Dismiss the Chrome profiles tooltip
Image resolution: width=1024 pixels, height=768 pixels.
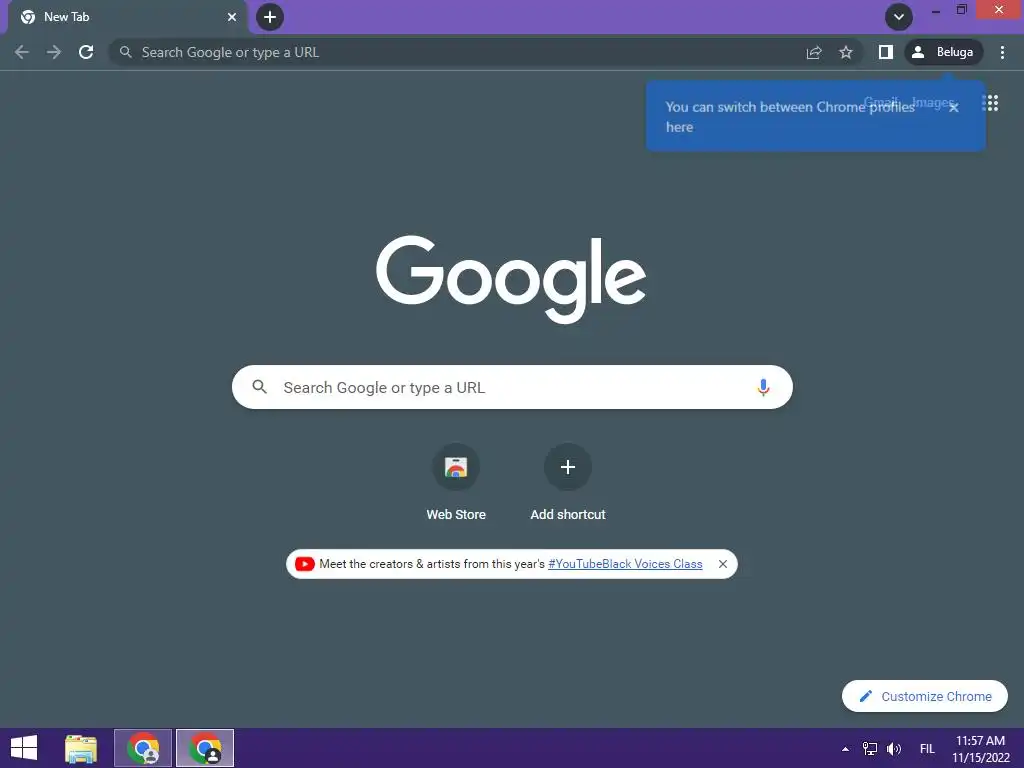tap(954, 108)
